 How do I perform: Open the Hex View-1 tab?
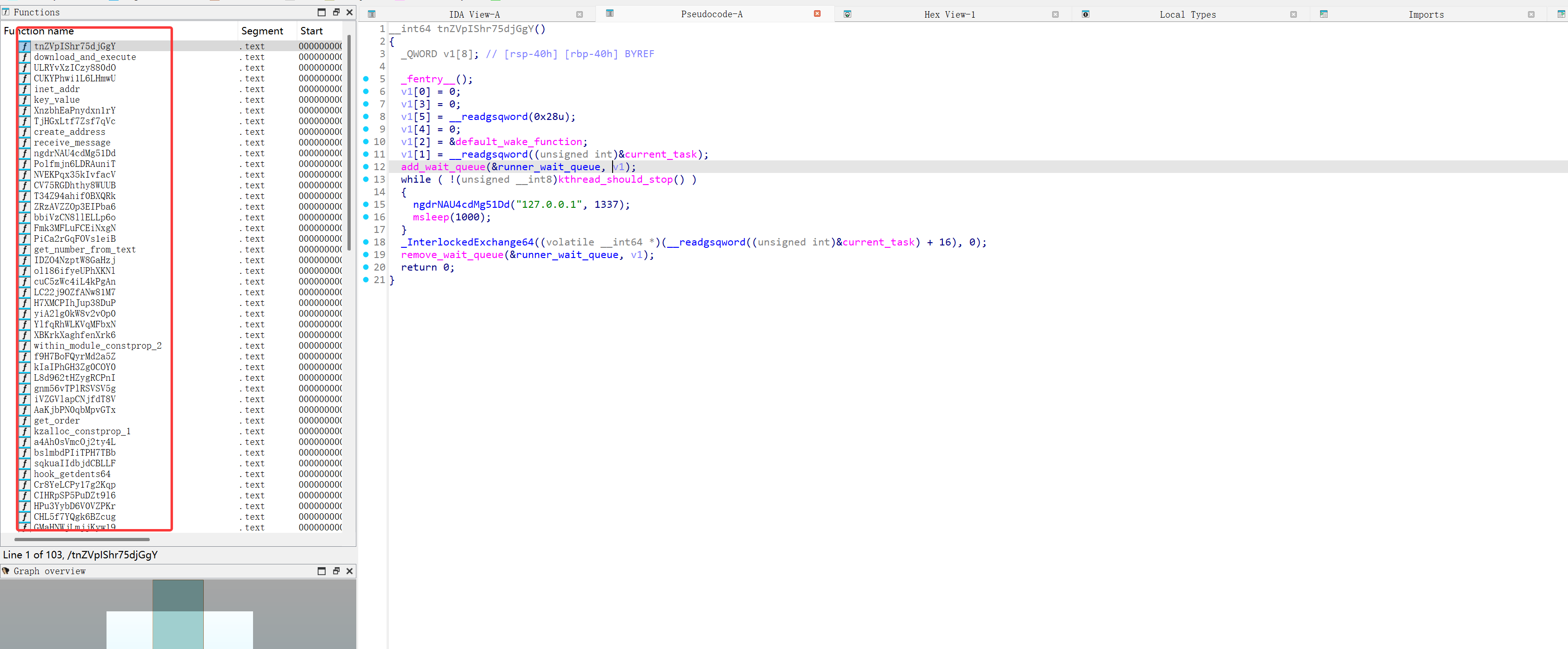(x=949, y=14)
